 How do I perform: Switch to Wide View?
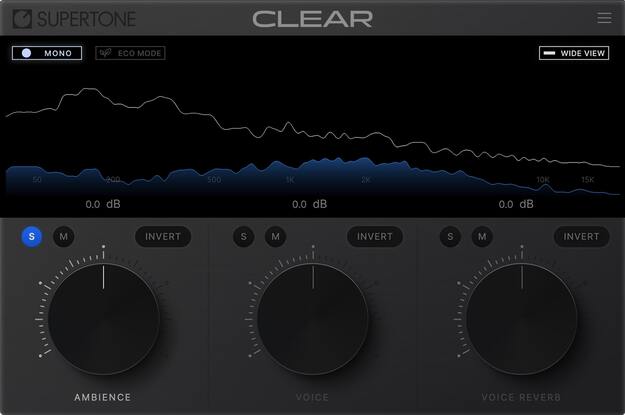tap(574, 53)
